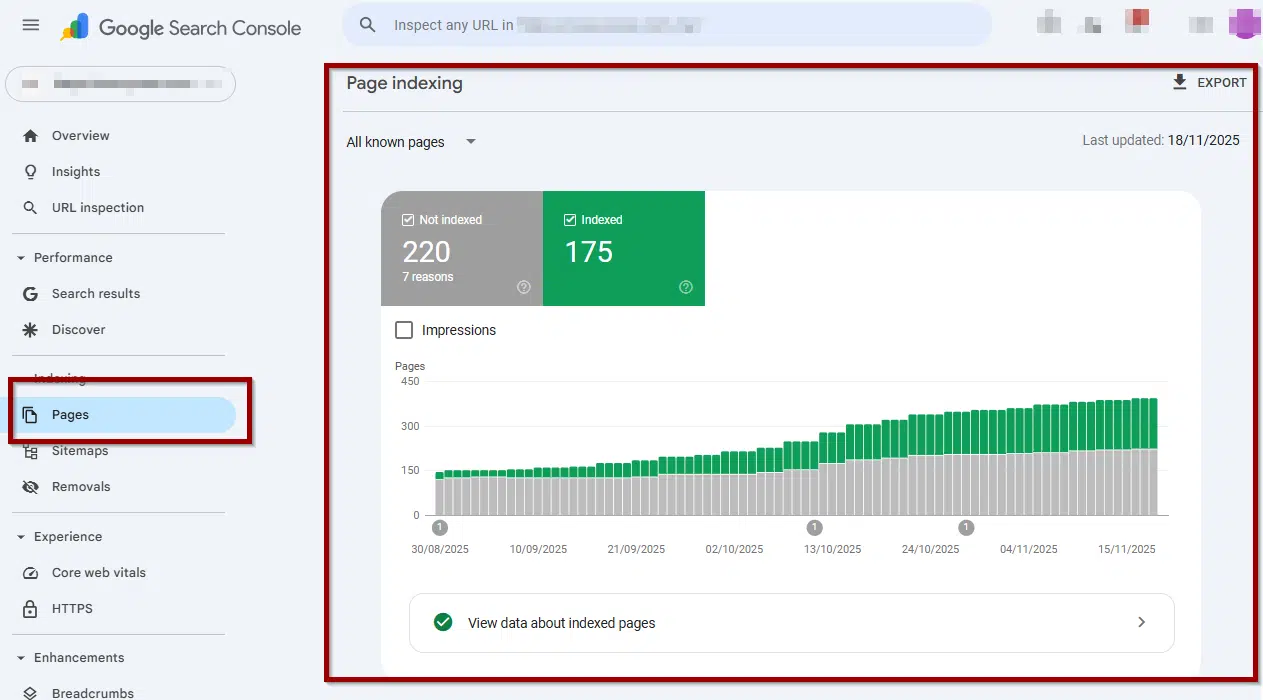This screenshot has width=1263, height=700.
Task: Uncheck the Indexed checkbox
Action: click(570, 220)
